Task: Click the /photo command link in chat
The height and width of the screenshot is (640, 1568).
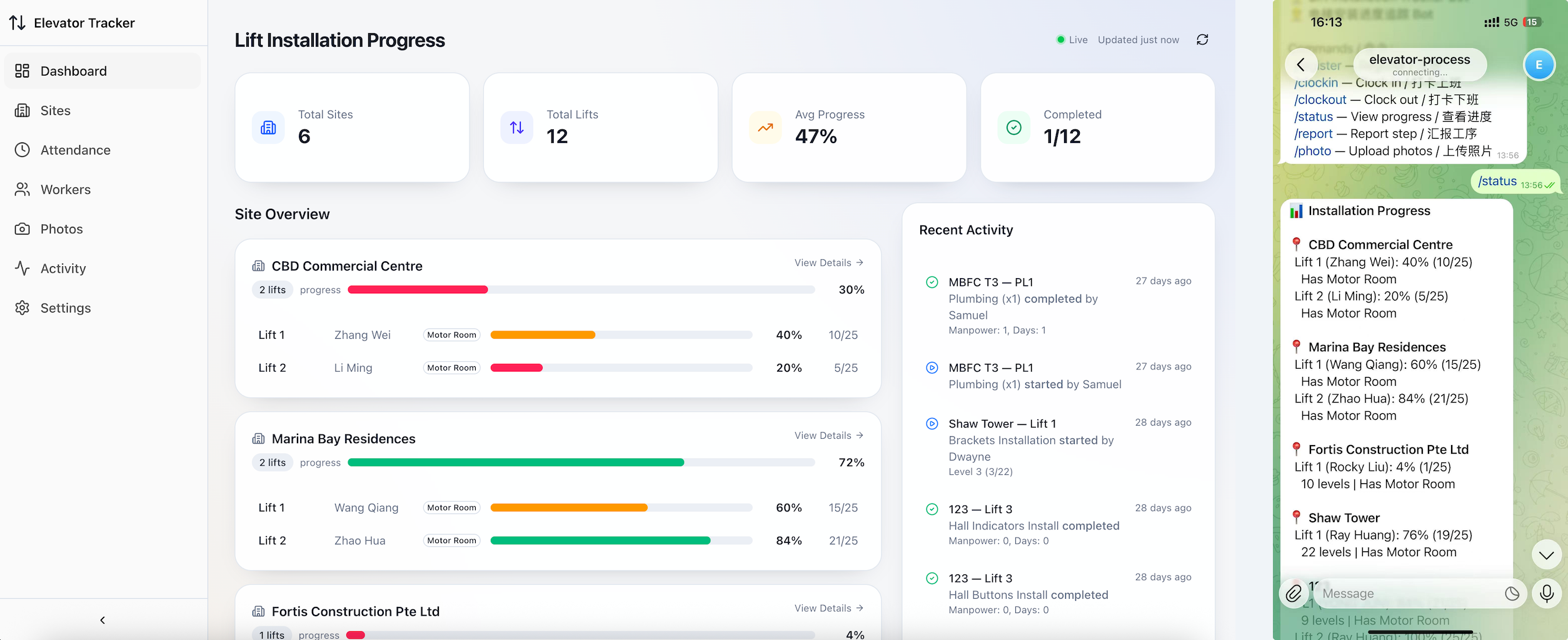Action: click(1313, 151)
